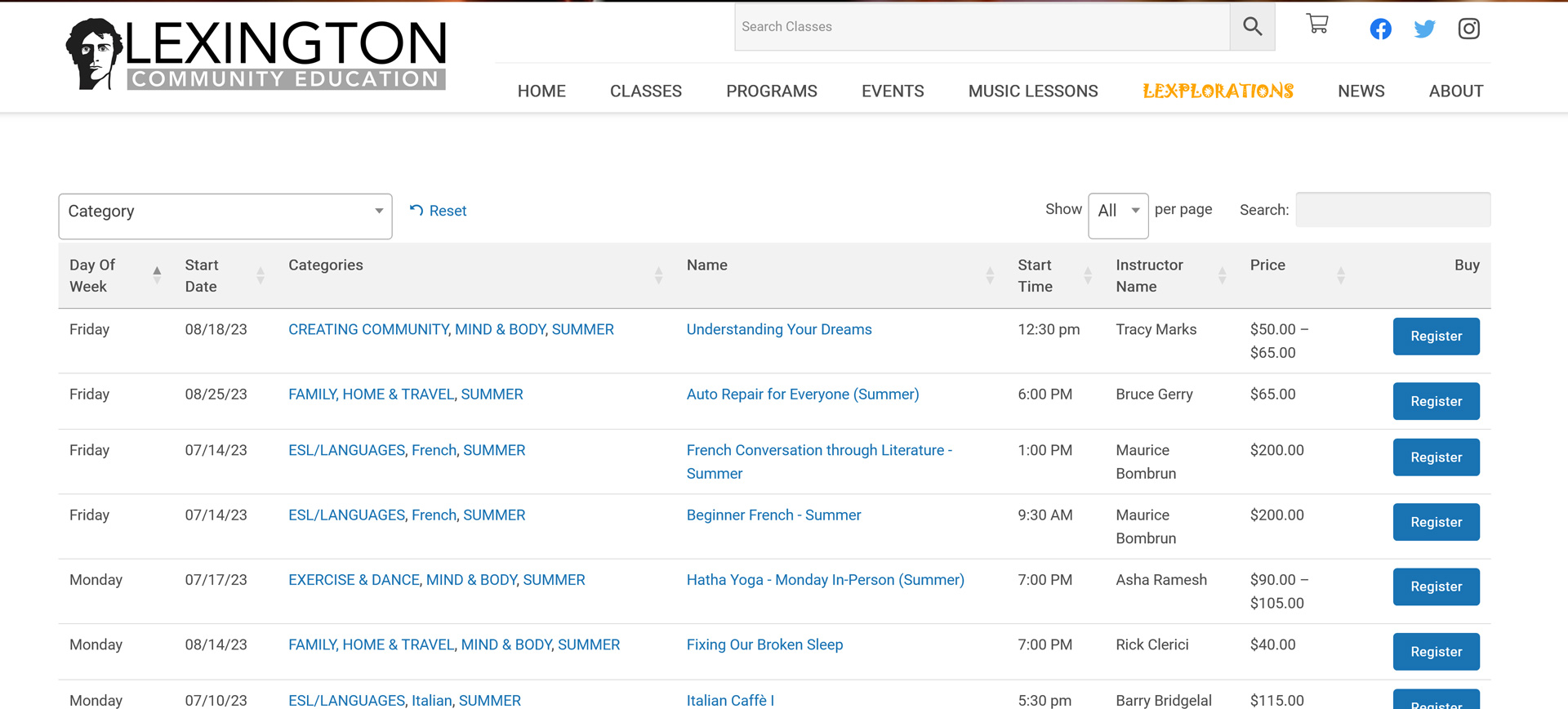Screen dimensions: 1568x709
Task: Open Beginner French - Summer link
Action: coord(773,515)
